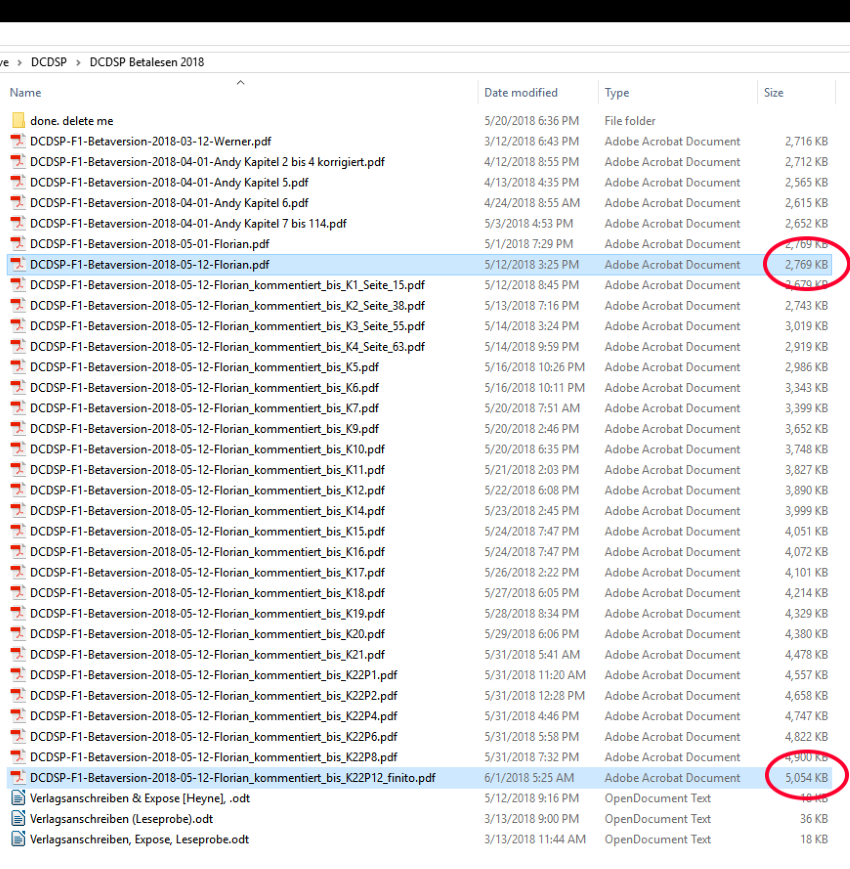This screenshot has width=850, height=869.
Task: Click 'DCDSP Betalesen 2018' breadcrumb segment
Action: [x=146, y=62]
